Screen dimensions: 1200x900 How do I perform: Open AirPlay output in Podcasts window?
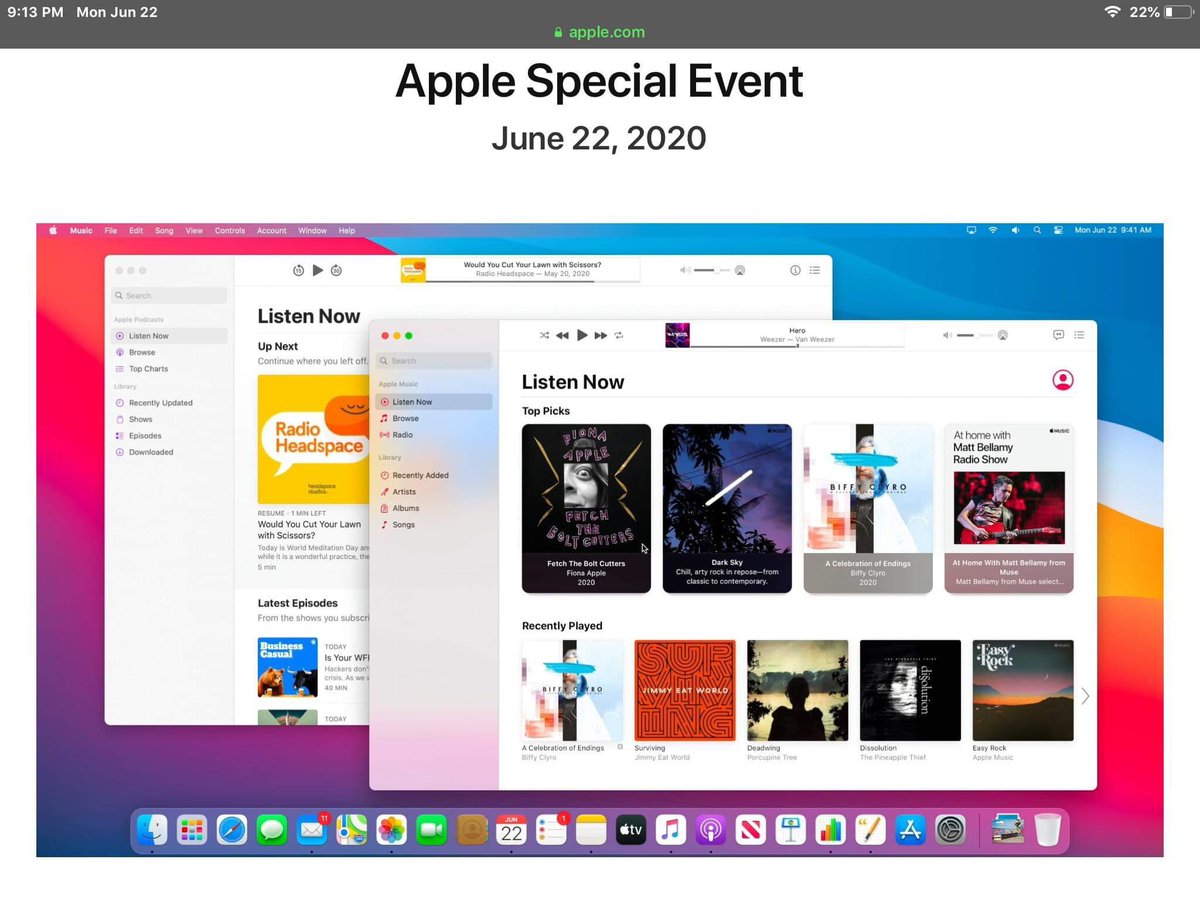(x=739, y=270)
